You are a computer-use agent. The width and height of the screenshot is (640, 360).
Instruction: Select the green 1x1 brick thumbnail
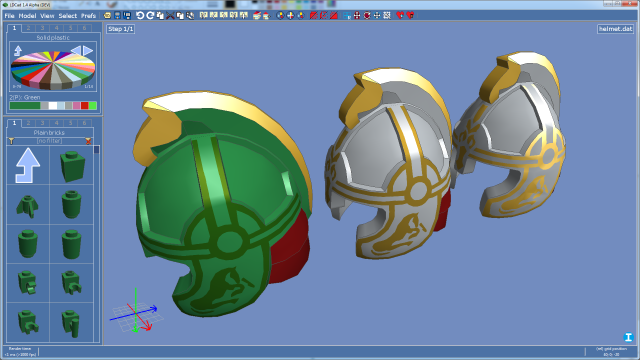click(x=72, y=166)
